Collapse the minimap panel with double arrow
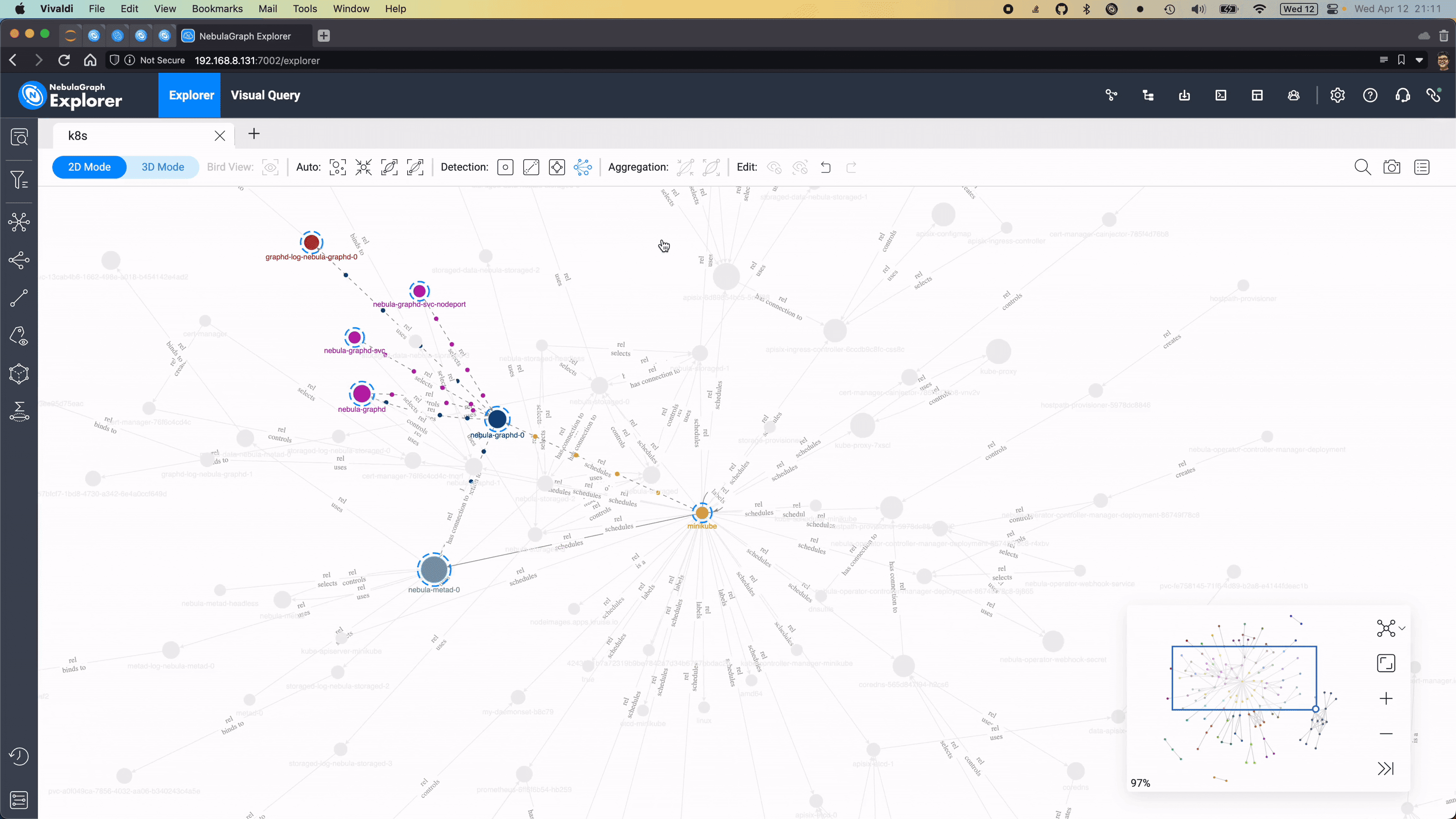The height and width of the screenshot is (819, 1456). point(1386,768)
